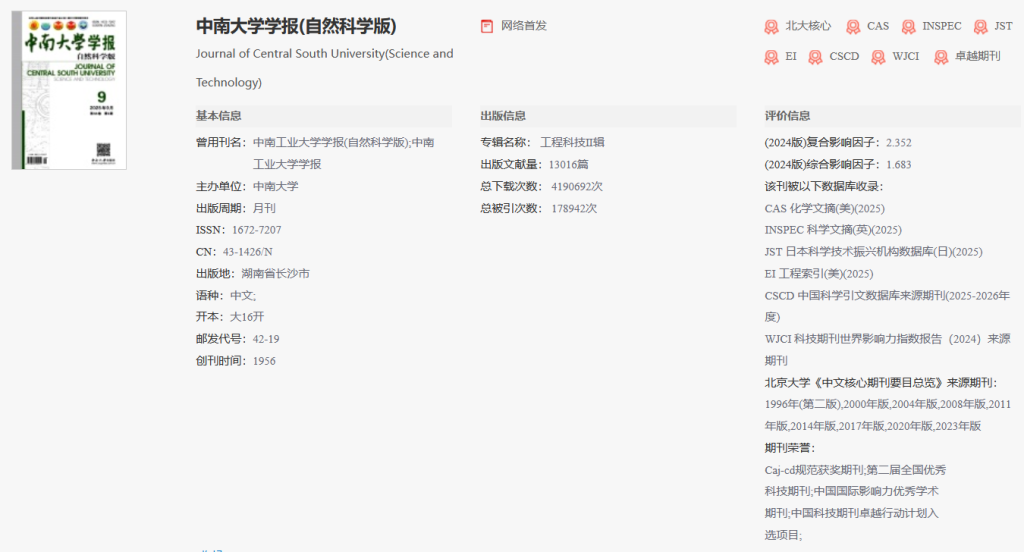This screenshot has height=552, width=1024.
Task: Click the 主办单位 value 中南大学
Action: click(276, 186)
